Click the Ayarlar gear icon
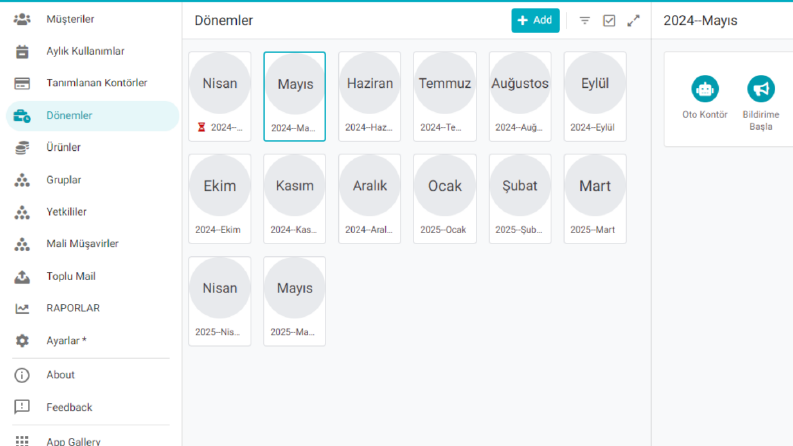 22,340
